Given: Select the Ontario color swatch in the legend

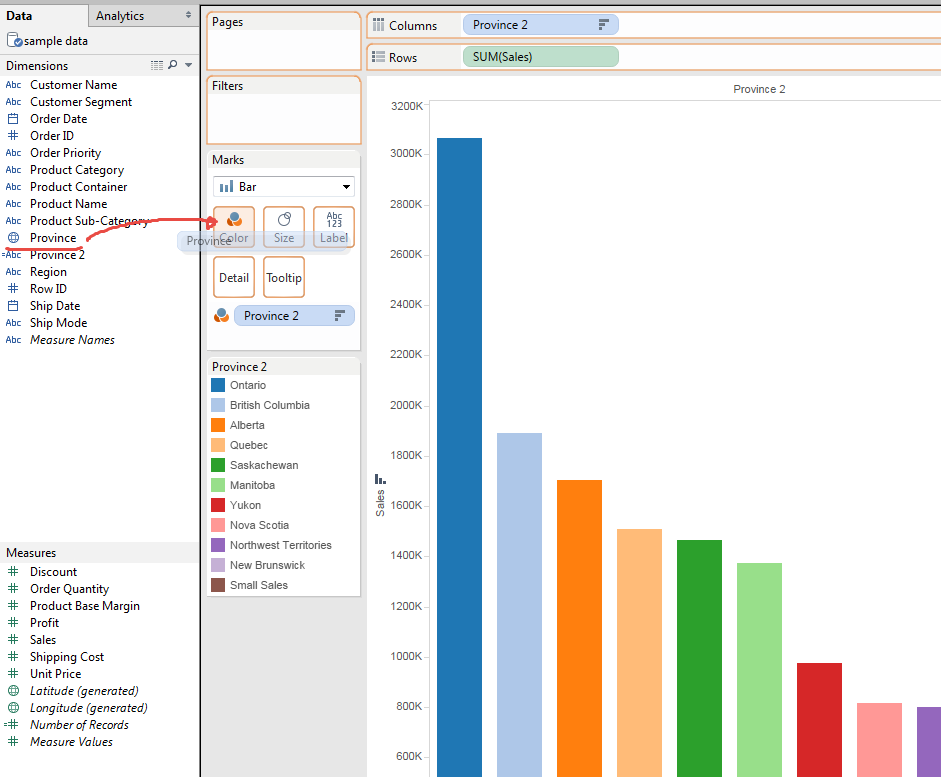Looking at the screenshot, I should pyautogui.click(x=218, y=385).
